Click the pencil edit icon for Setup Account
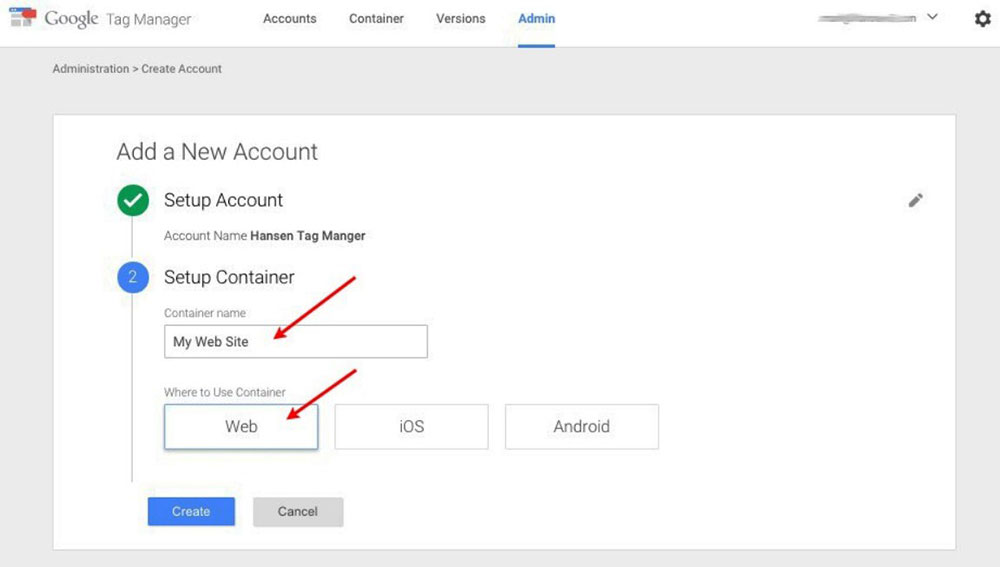 click(915, 200)
